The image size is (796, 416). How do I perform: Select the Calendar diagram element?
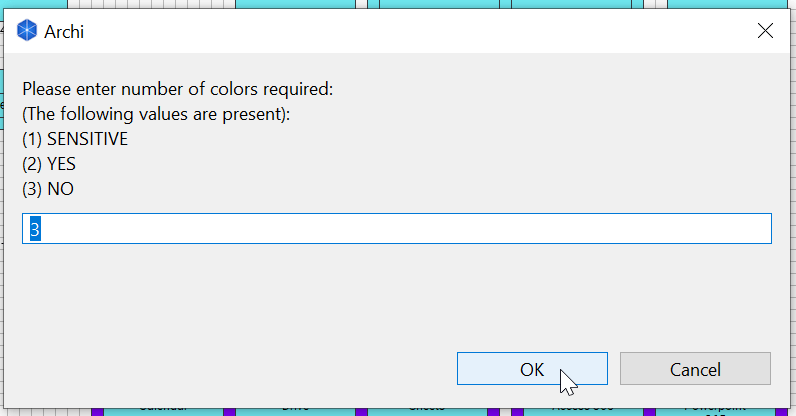pos(163,409)
